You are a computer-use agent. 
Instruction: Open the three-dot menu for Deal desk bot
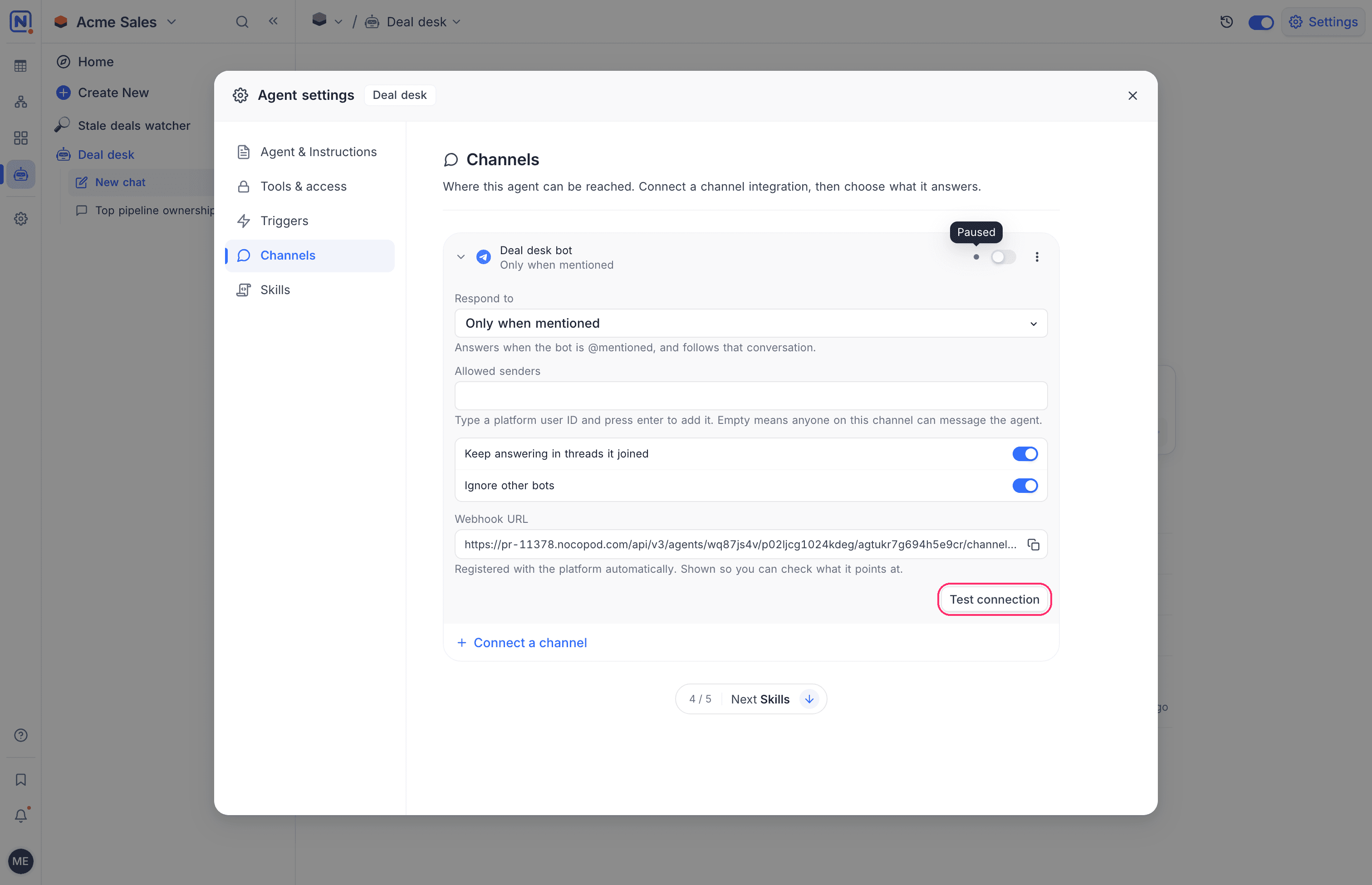1036,257
